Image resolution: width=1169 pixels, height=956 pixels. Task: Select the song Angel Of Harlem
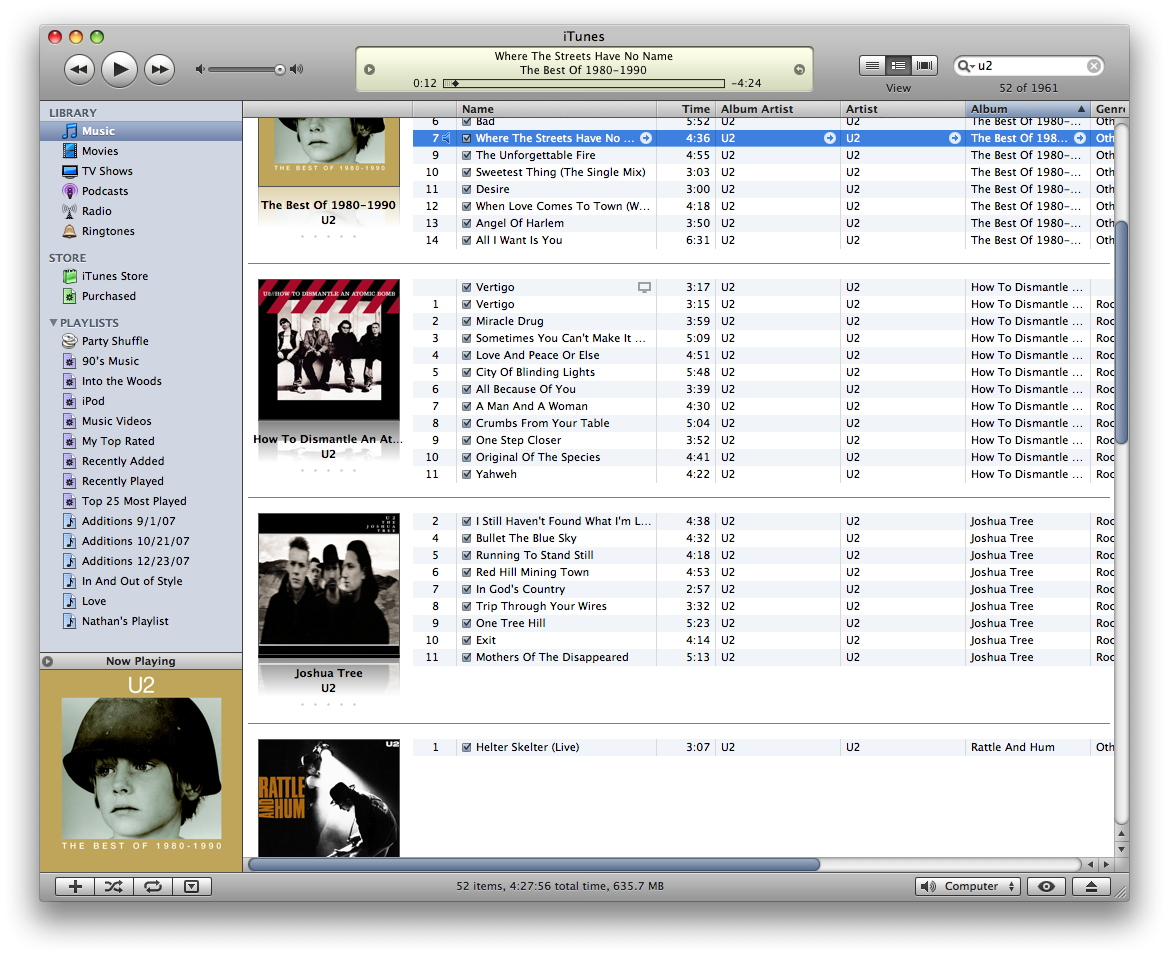pos(520,223)
